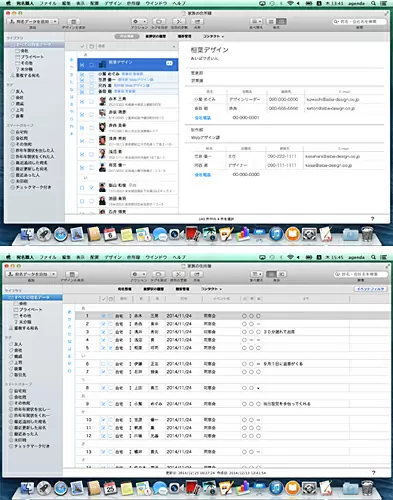The height and width of the screenshot is (500, 393).
Task: Click the Share icon in lower window toolbar
Action: [x=197, y=274]
